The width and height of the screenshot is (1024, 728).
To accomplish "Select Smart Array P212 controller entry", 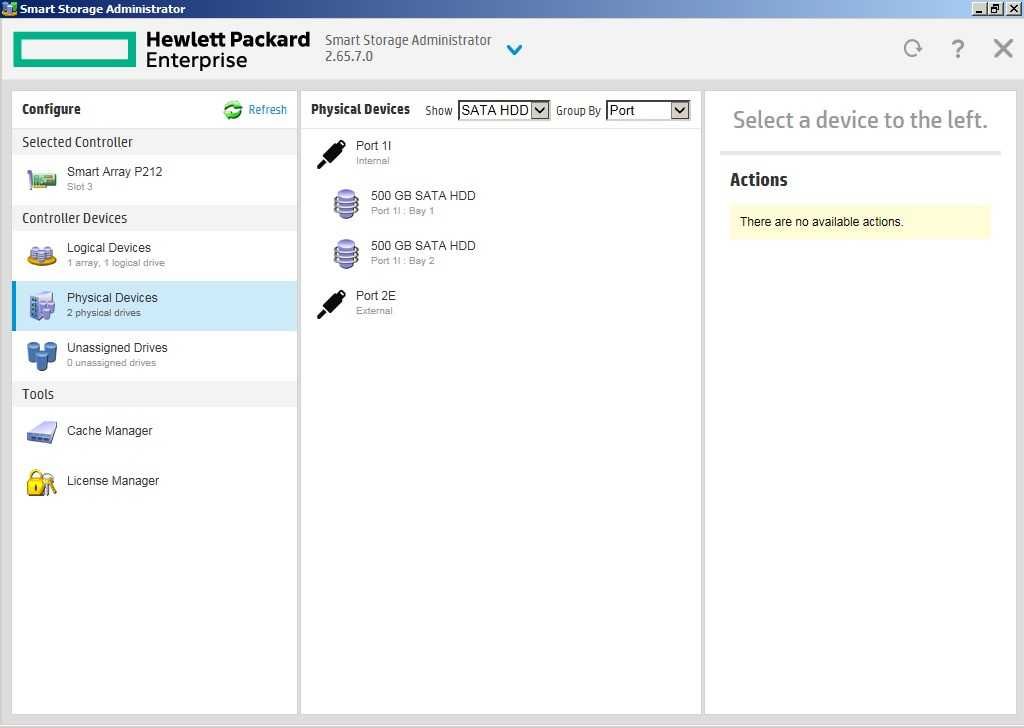I will [x=155, y=179].
